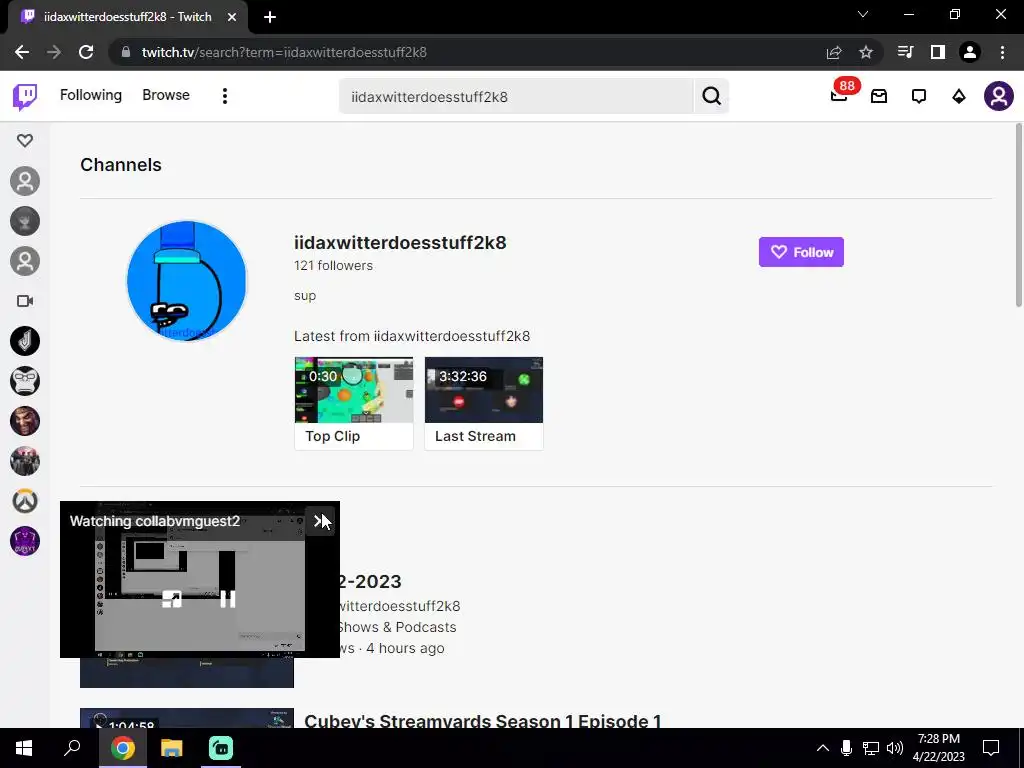The width and height of the screenshot is (1024, 768).
Task: Open iidaxwitterdoesstuff2k8 channel name link
Action: [400, 242]
